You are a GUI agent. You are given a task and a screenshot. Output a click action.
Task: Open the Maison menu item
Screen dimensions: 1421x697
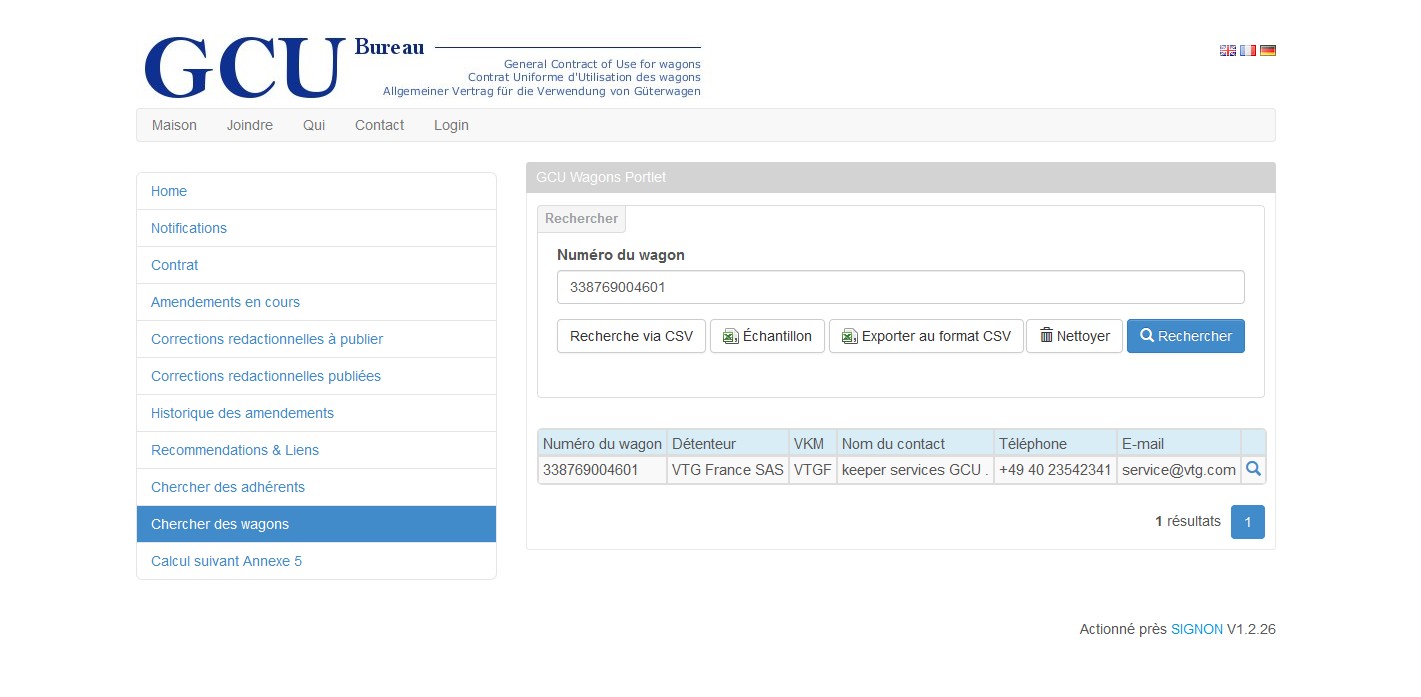[174, 125]
